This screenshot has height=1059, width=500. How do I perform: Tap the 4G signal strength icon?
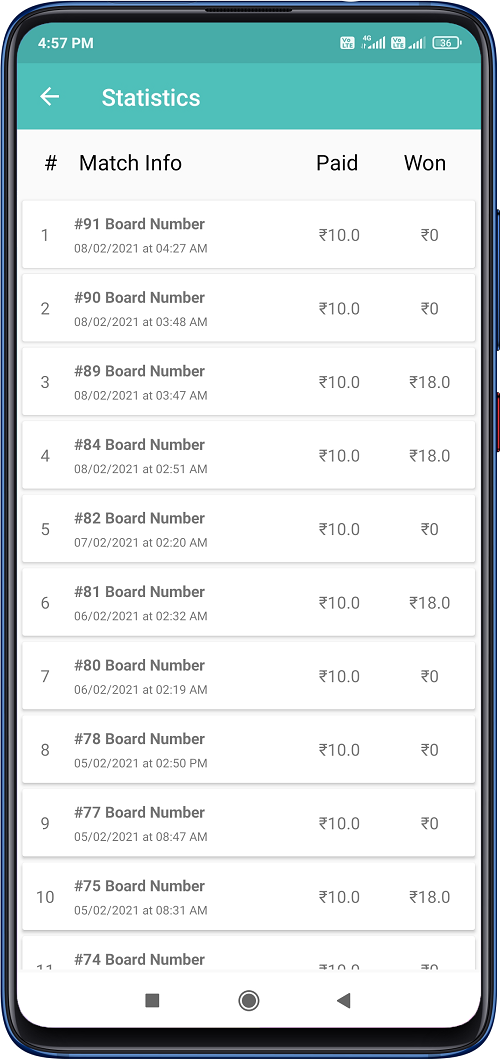[x=374, y=42]
